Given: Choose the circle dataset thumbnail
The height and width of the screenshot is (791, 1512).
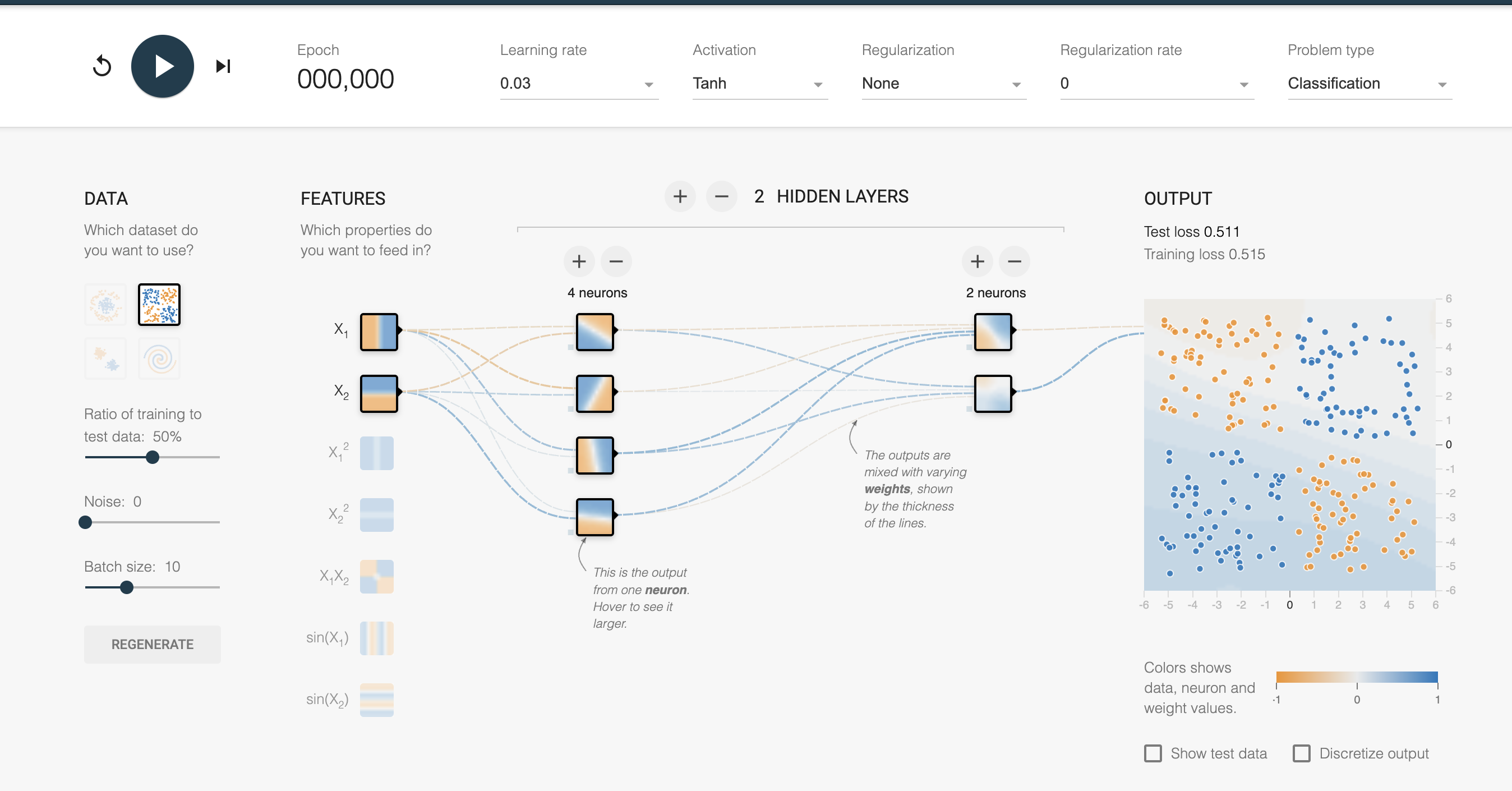Looking at the screenshot, I should pyautogui.click(x=105, y=304).
